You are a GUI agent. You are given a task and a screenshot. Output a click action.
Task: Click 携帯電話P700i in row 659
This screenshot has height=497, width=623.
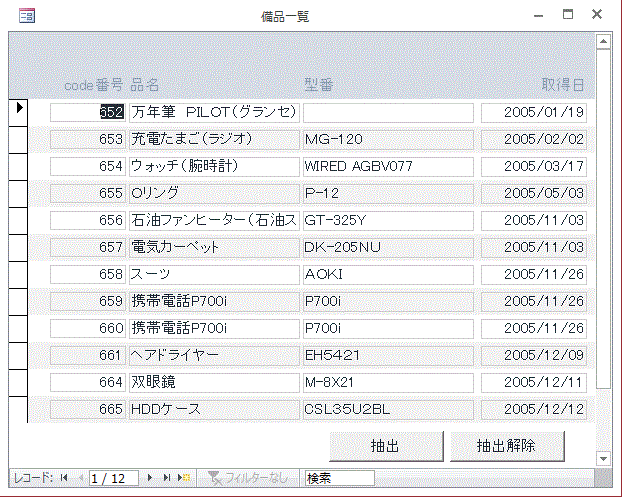[x=214, y=302]
